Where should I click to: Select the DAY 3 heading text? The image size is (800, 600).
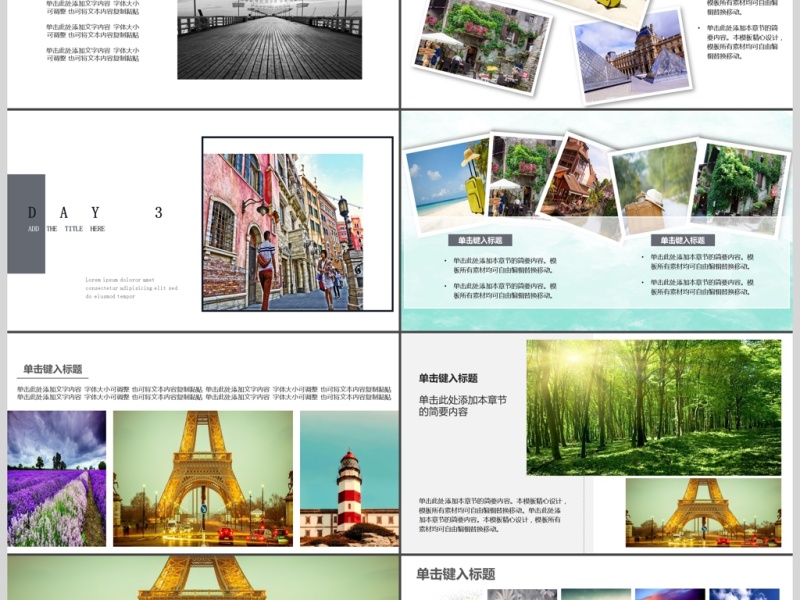95,212
